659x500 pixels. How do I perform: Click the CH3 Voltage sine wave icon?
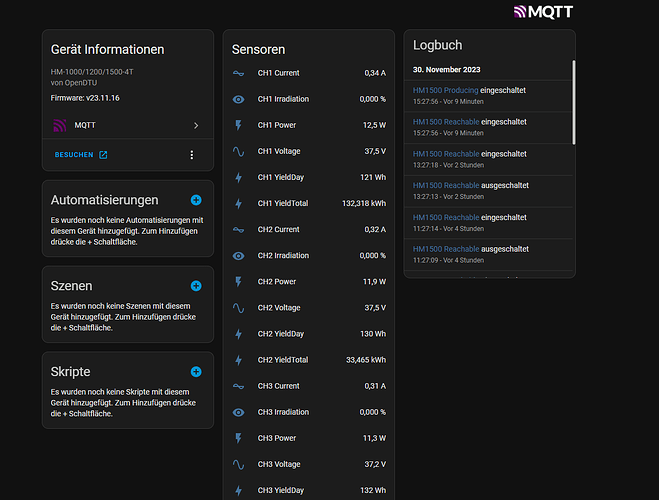(x=238, y=464)
